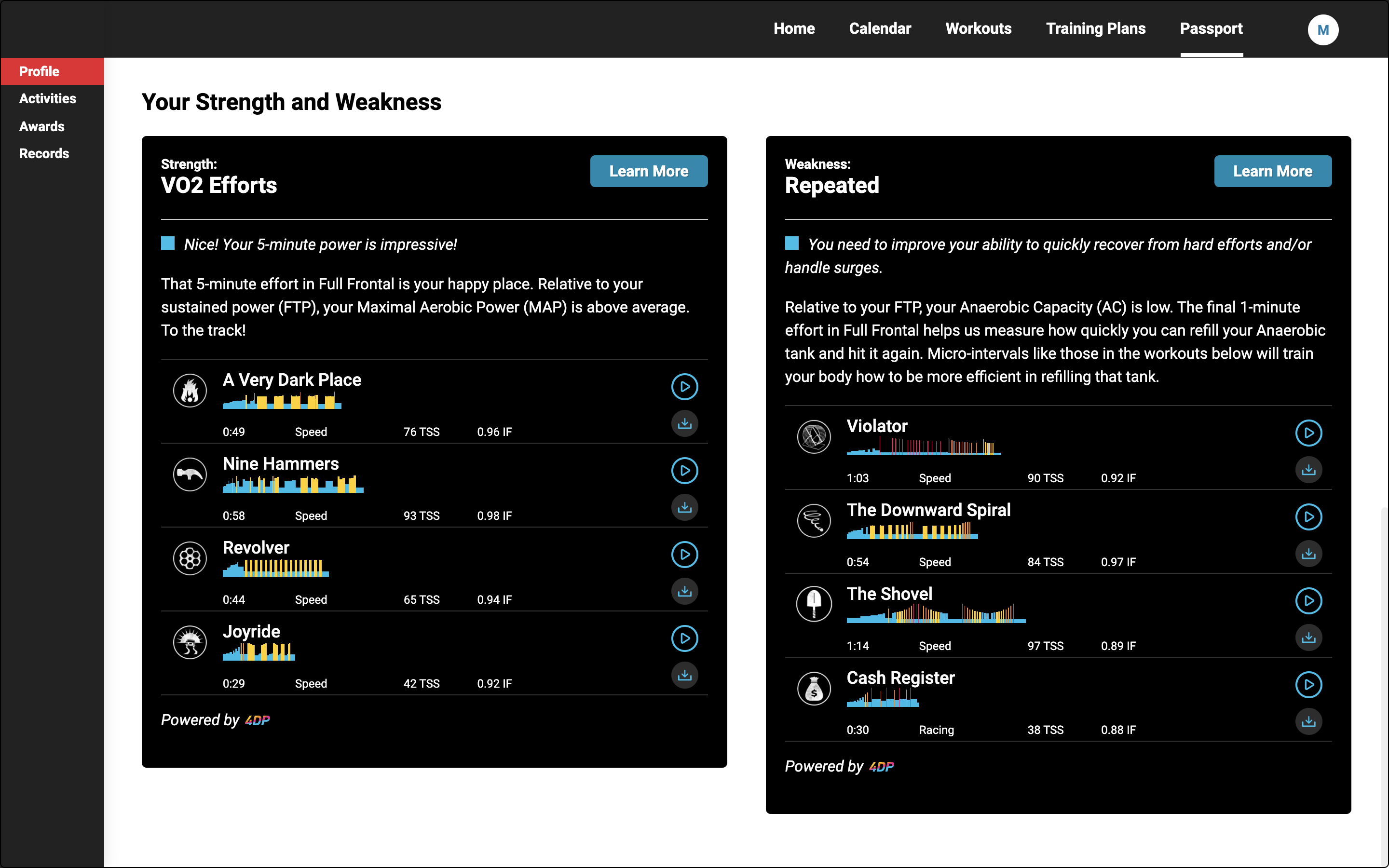1389x868 pixels.
Task: Click The Downward Spiral profile graph
Action: pyautogui.click(x=912, y=530)
